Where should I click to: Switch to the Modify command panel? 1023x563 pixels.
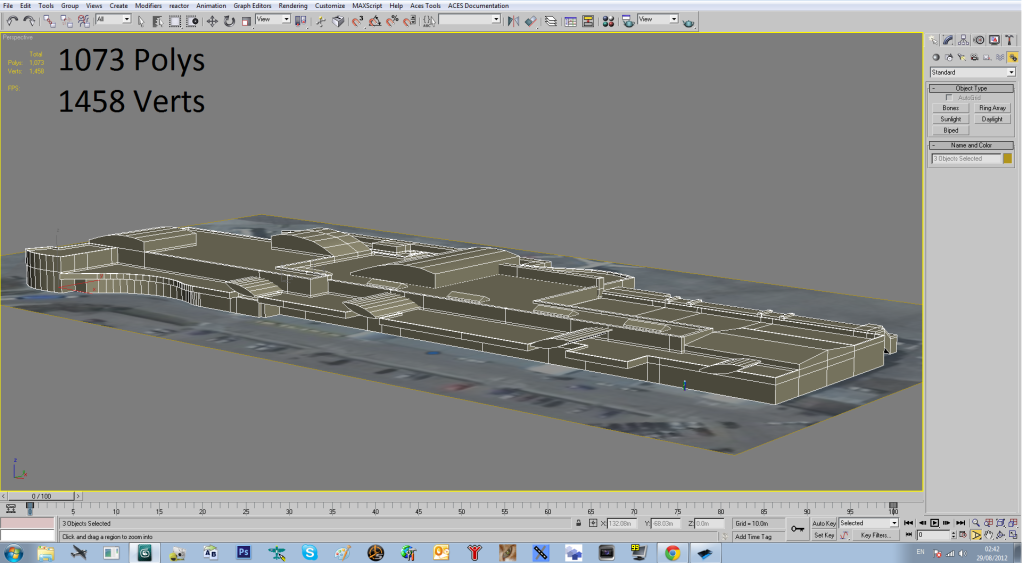(x=946, y=40)
